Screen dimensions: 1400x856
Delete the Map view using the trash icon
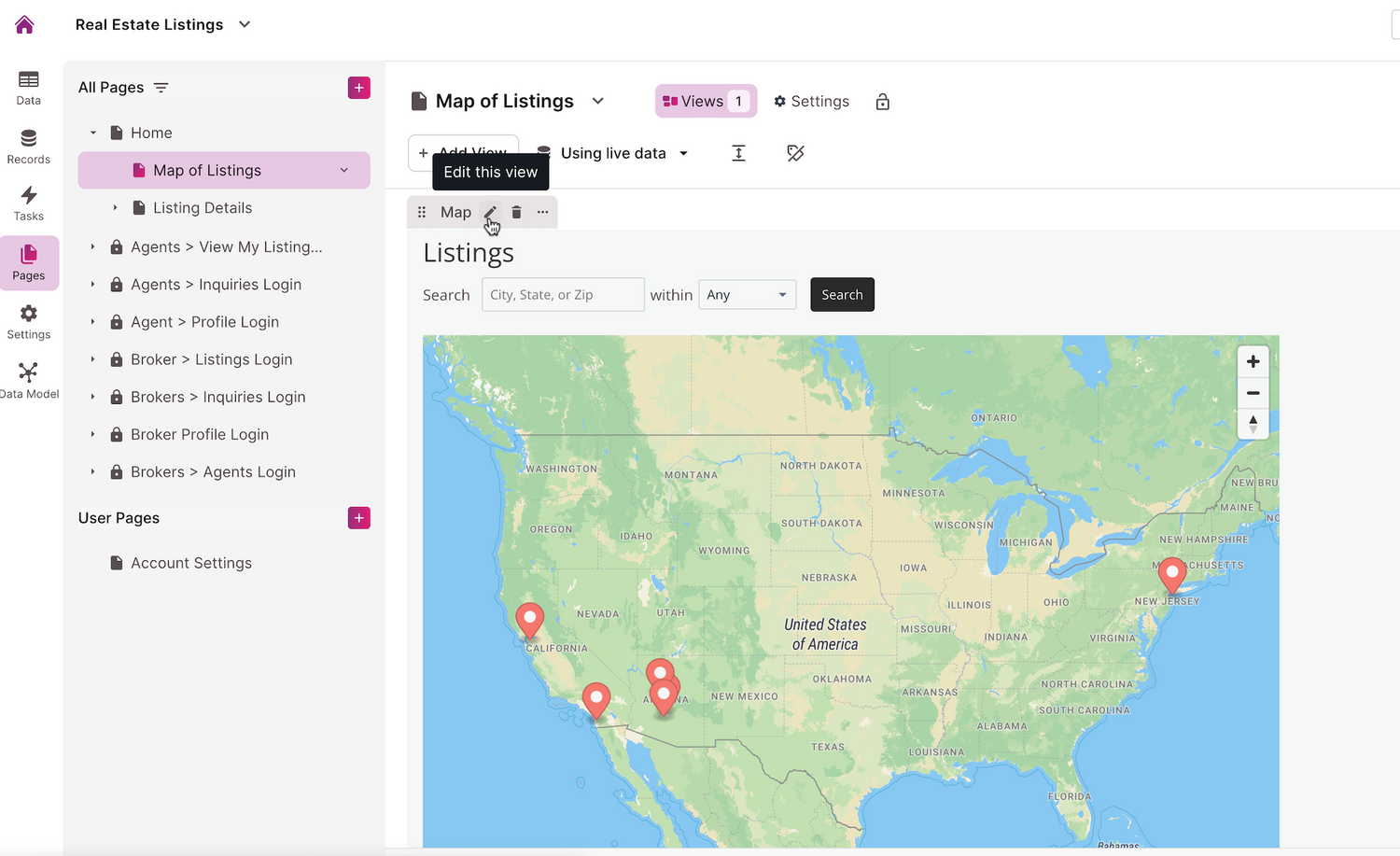[x=516, y=212]
